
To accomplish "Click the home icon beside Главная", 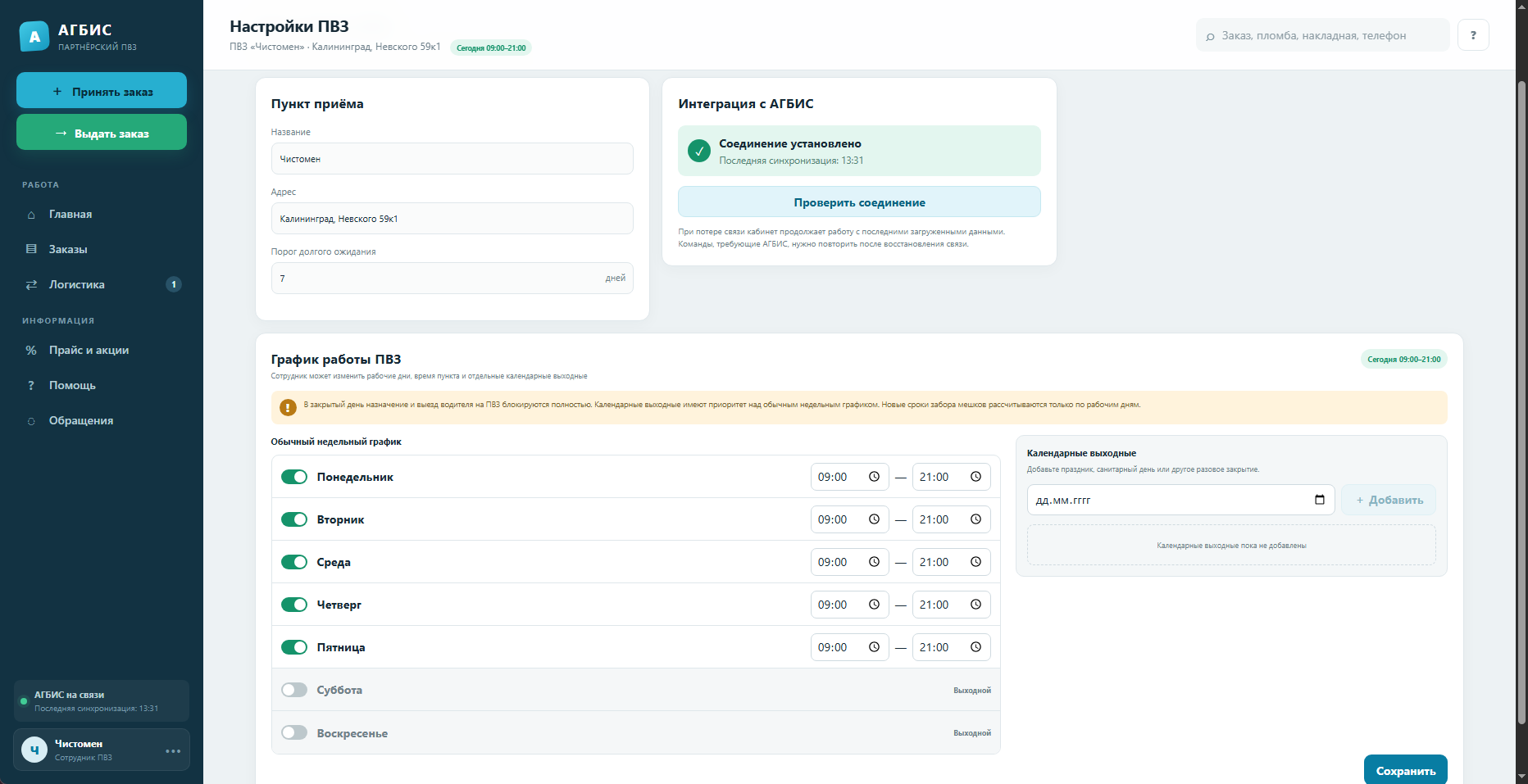I will pyautogui.click(x=31, y=215).
